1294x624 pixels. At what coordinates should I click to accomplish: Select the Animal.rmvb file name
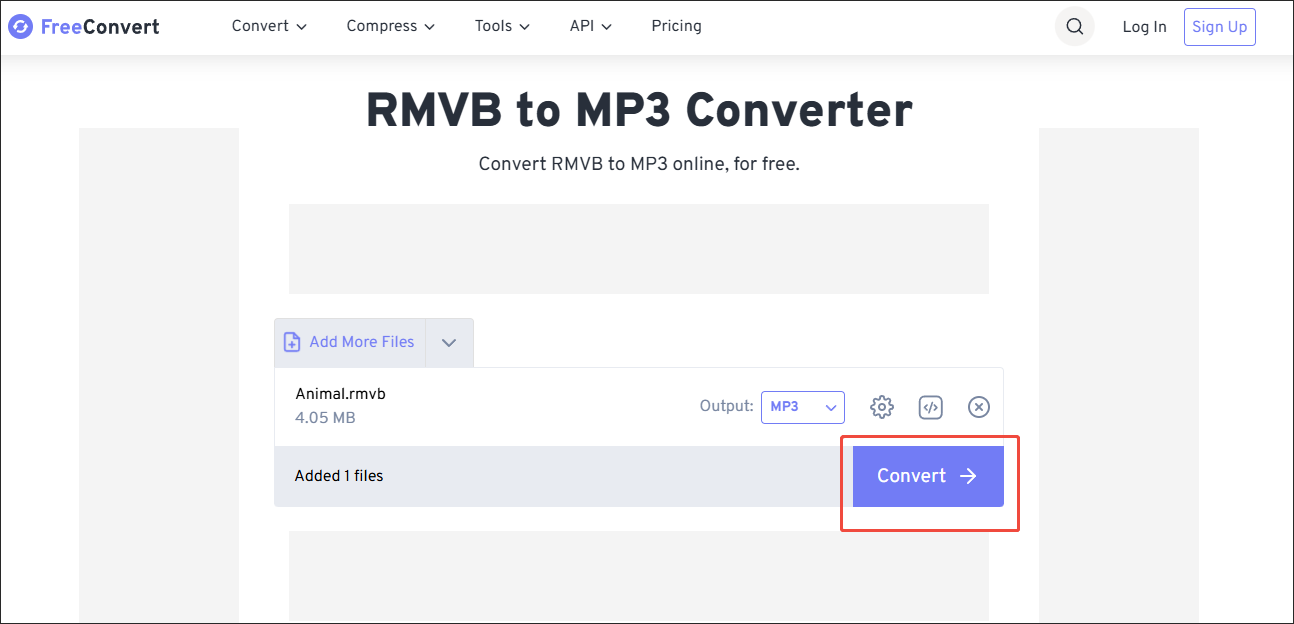tap(339, 393)
